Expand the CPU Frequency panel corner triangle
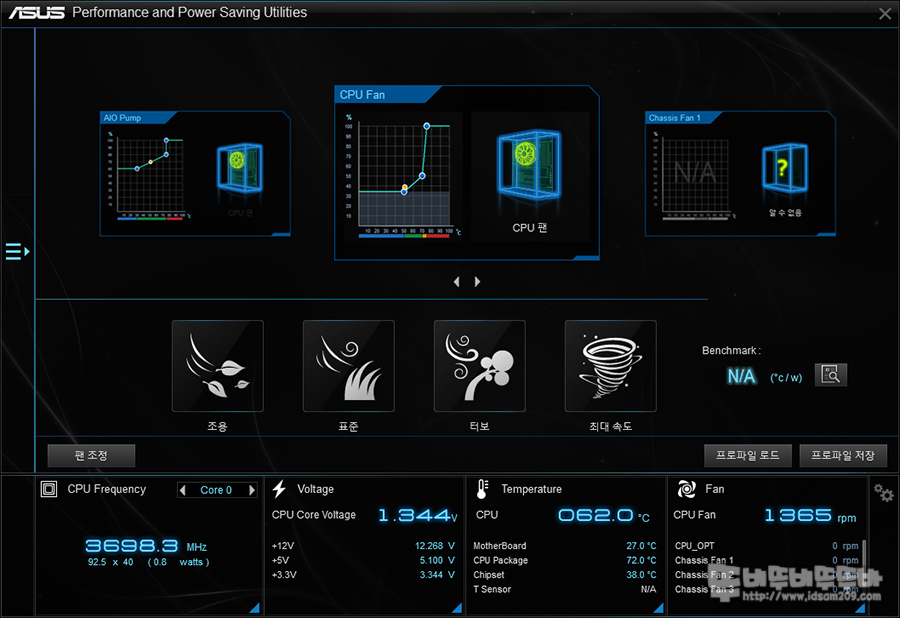 click(255, 608)
